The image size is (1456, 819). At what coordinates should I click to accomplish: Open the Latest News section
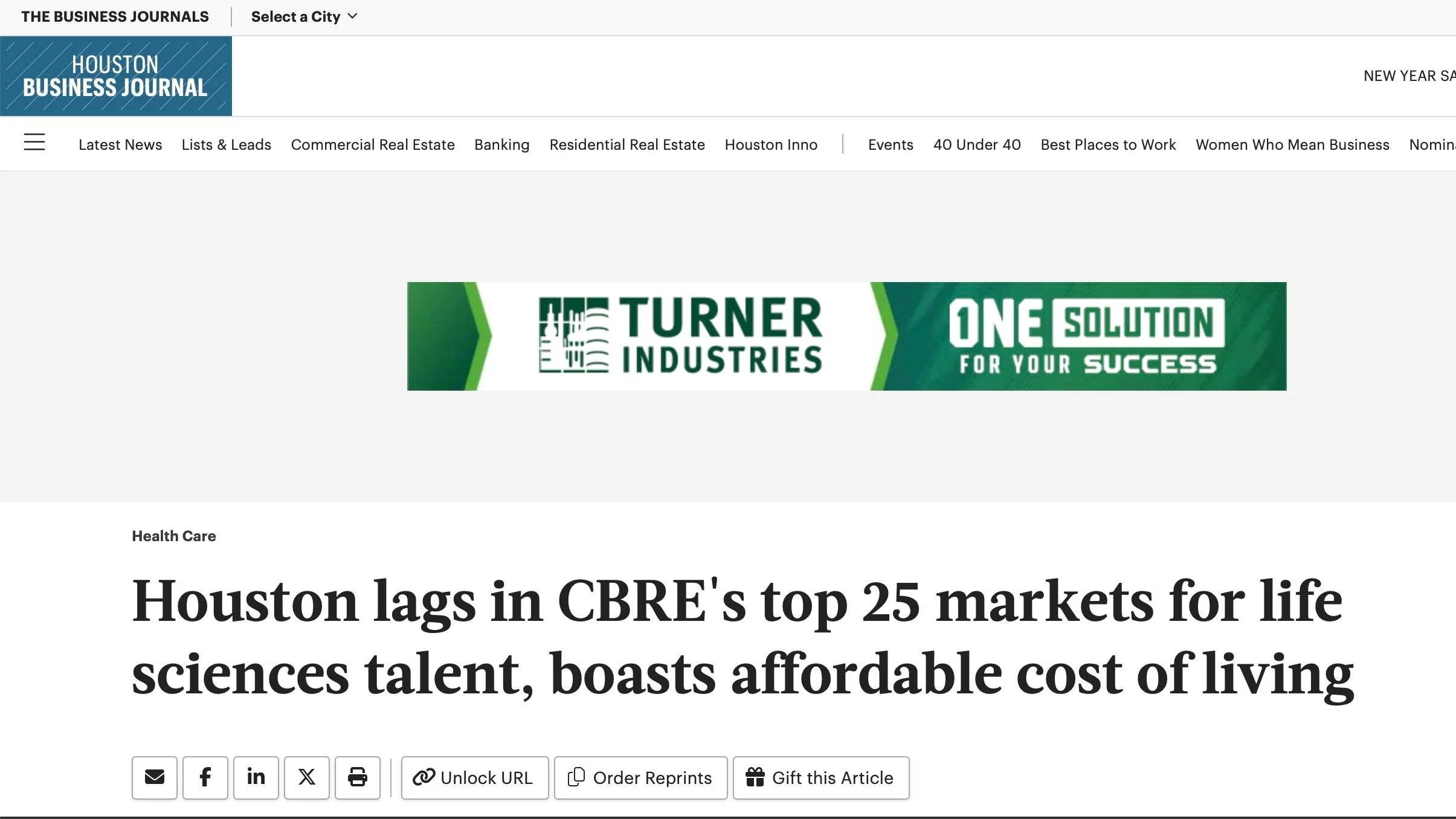pos(120,145)
